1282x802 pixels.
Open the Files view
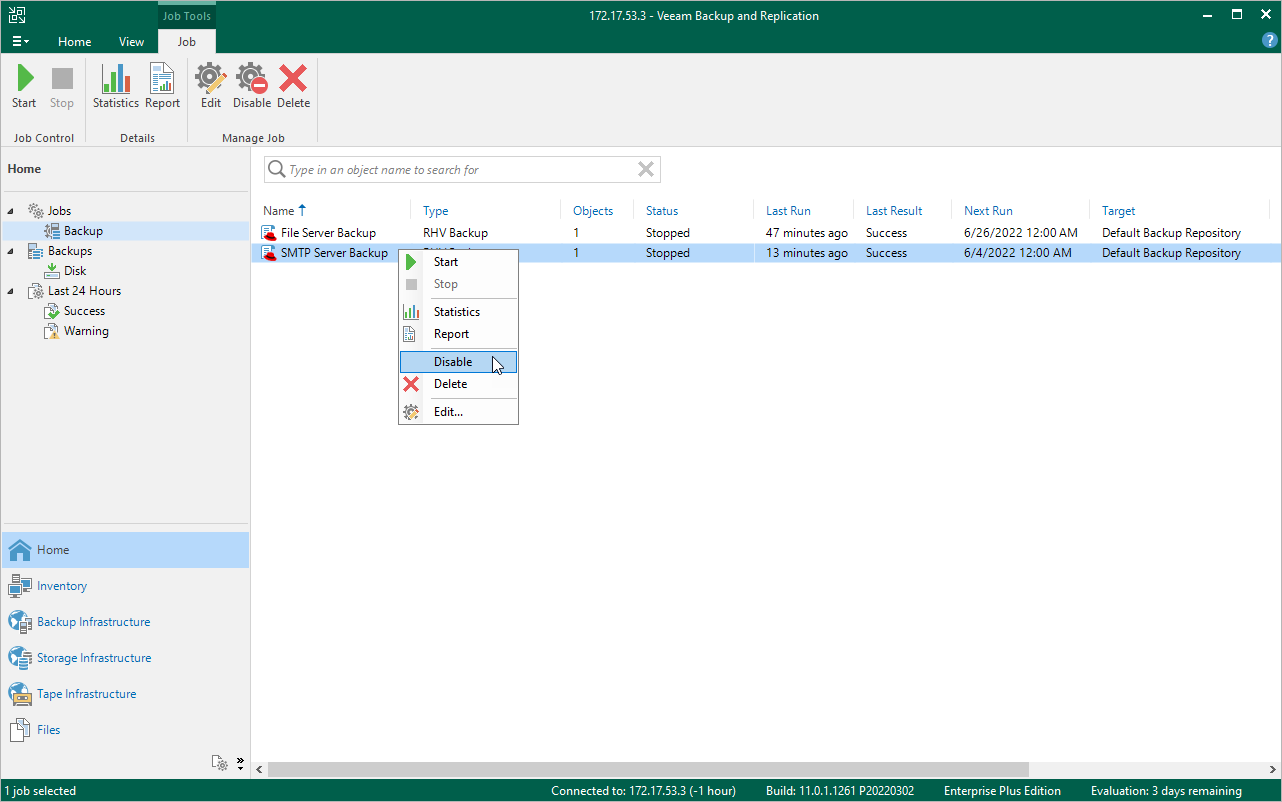click(x=125, y=730)
